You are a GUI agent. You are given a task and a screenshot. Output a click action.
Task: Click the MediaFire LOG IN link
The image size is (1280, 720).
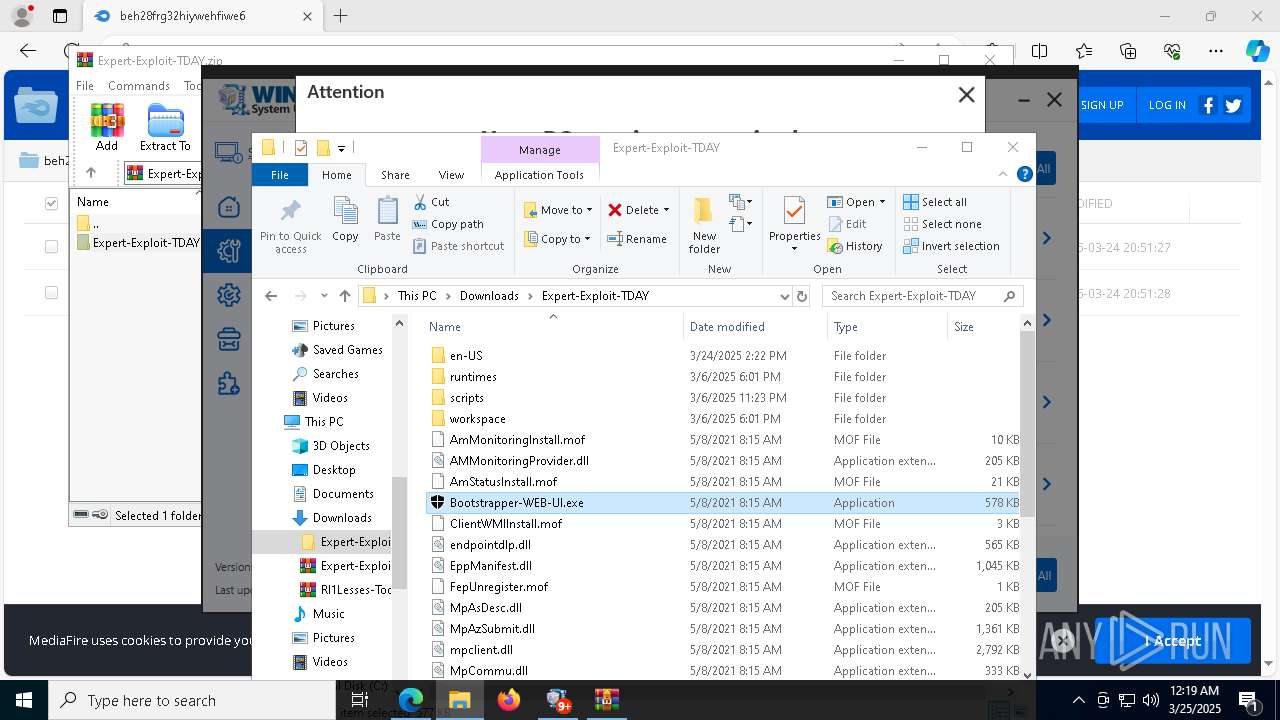click(x=1167, y=105)
